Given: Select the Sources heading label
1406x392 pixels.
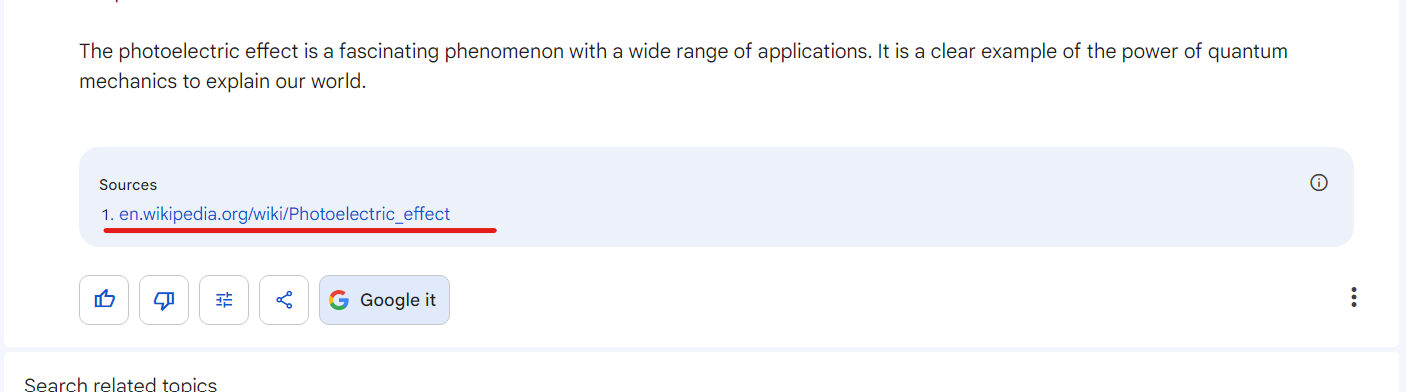Looking at the screenshot, I should tap(128, 185).
